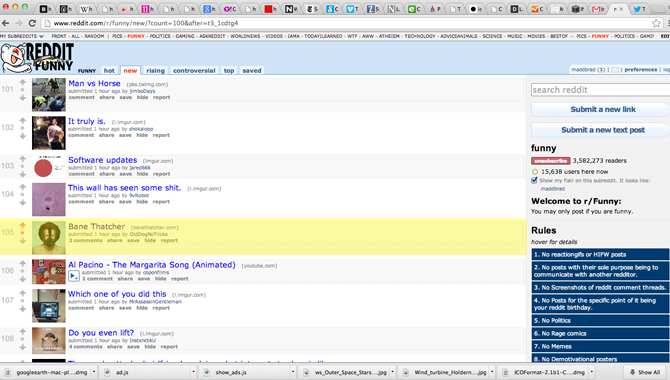Image resolution: width=670 pixels, height=380 pixels.
Task: Upvote the Man vs Horse post
Action: click(x=23, y=82)
